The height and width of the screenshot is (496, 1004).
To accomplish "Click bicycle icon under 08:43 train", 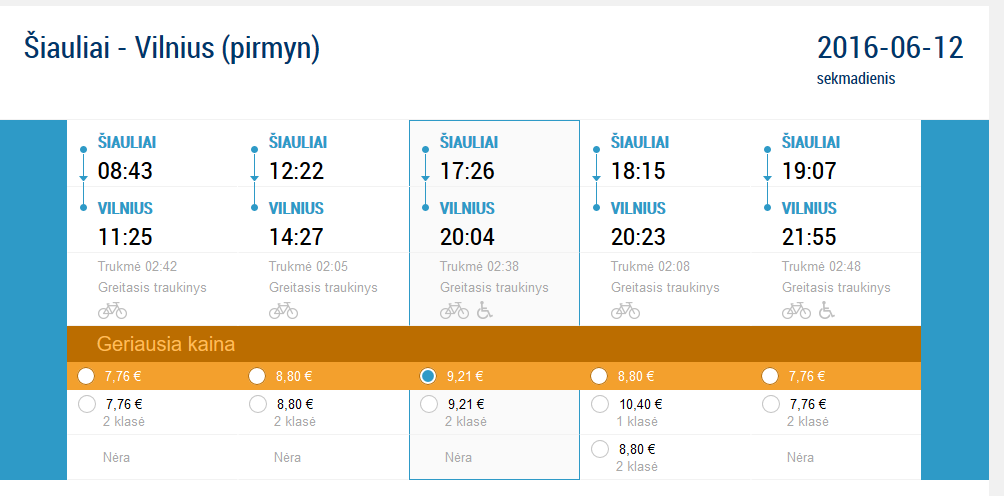I will click(112, 310).
